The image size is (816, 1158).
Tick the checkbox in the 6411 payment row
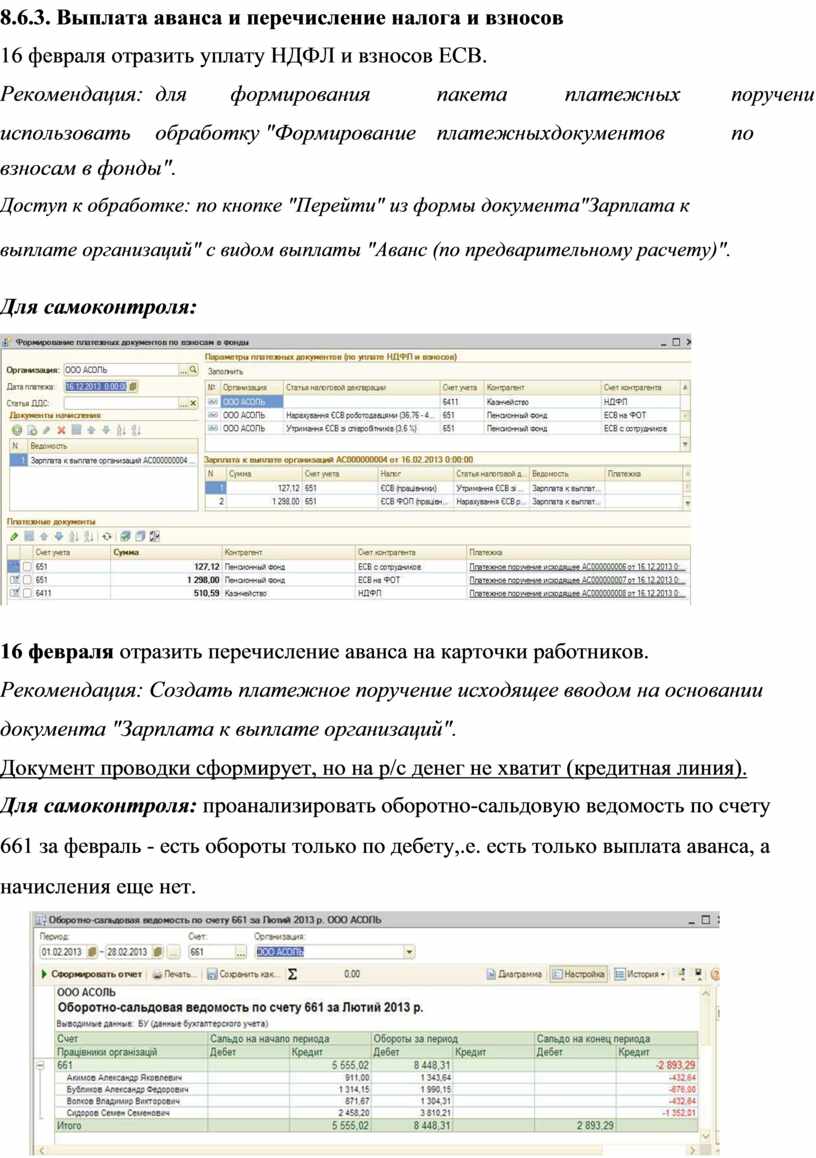[x=27, y=593]
